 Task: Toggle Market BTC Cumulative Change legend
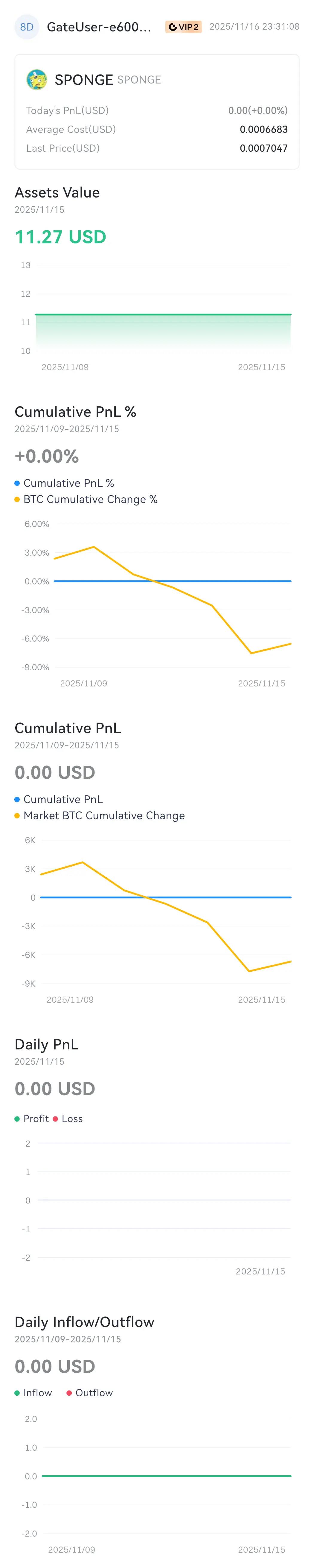pyautogui.click(x=100, y=816)
